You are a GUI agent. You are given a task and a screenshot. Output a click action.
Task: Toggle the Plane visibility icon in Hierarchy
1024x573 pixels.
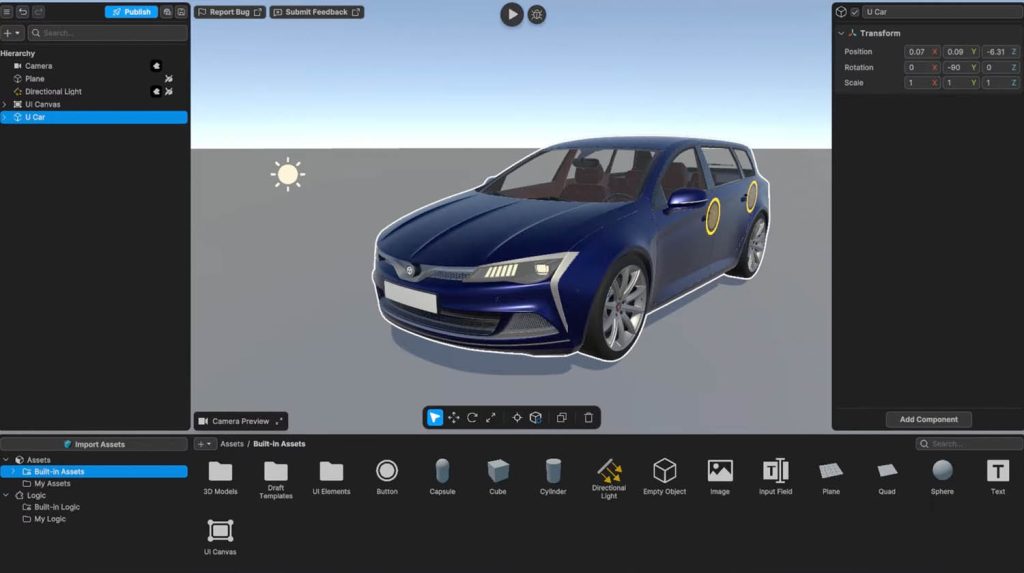tap(169, 79)
